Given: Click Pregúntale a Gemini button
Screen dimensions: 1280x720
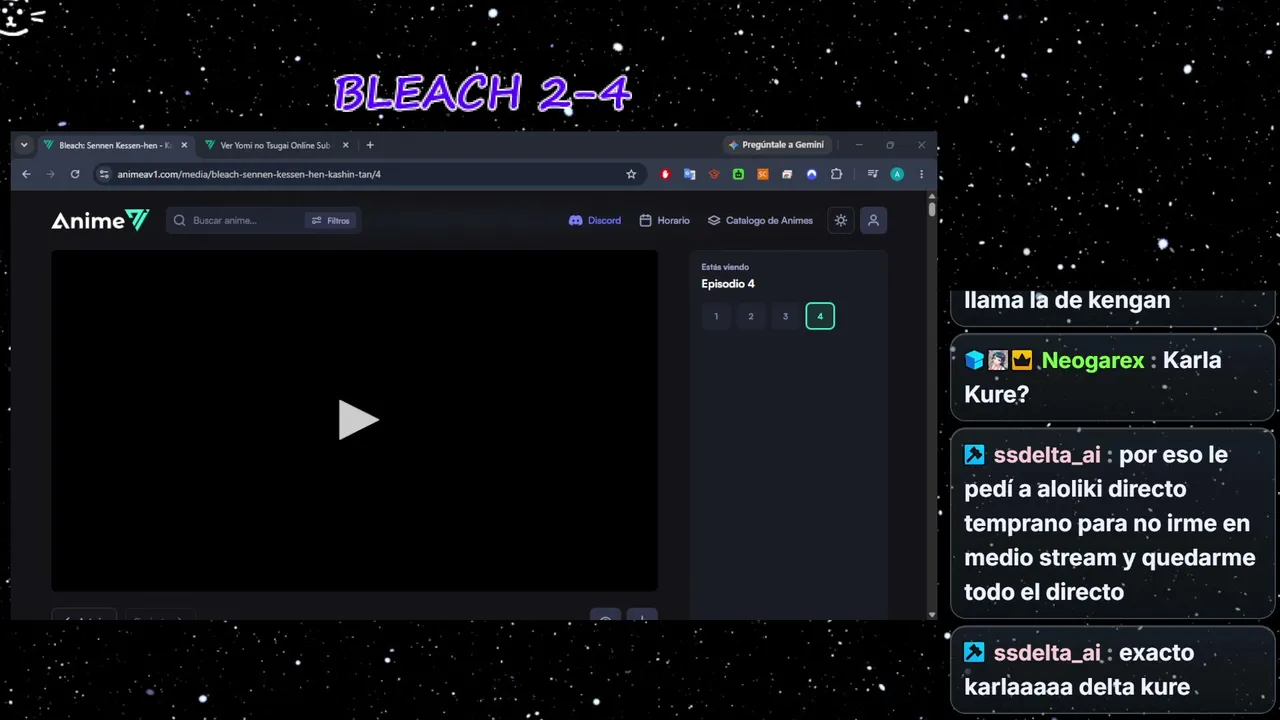Looking at the screenshot, I should click(x=776, y=145).
